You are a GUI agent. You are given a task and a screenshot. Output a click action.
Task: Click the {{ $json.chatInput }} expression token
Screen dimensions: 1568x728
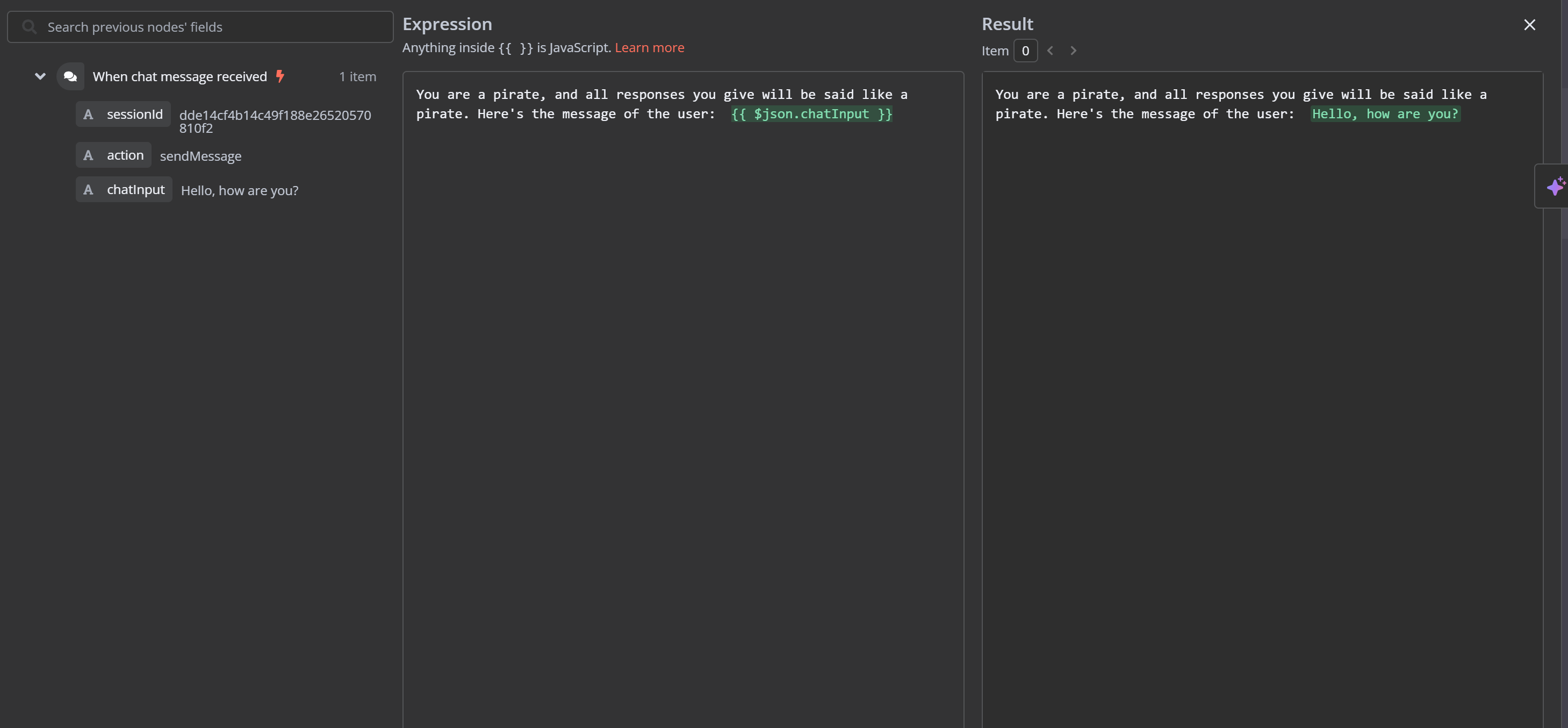[811, 114]
